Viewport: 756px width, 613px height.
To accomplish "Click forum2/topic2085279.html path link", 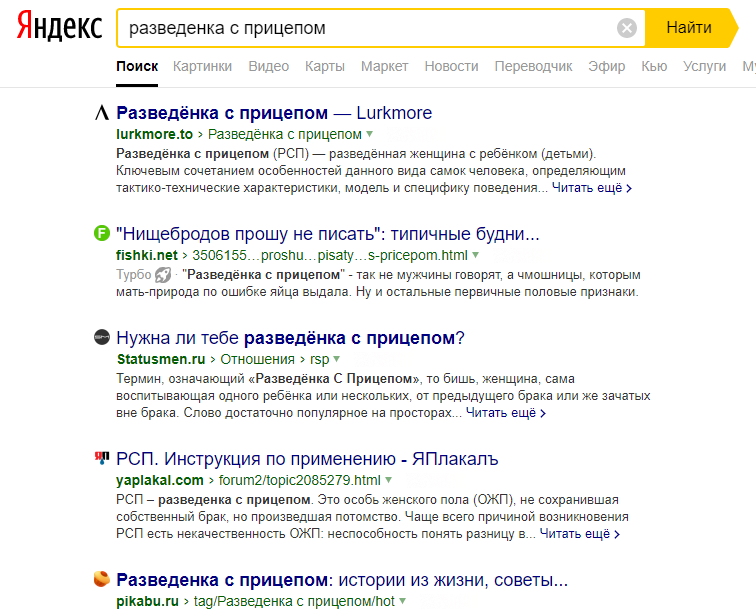I will tap(299, 480).
